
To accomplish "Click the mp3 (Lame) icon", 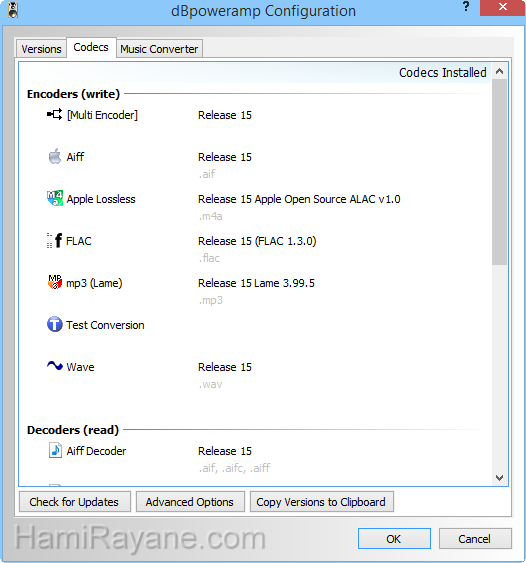I will coord(55,282).
